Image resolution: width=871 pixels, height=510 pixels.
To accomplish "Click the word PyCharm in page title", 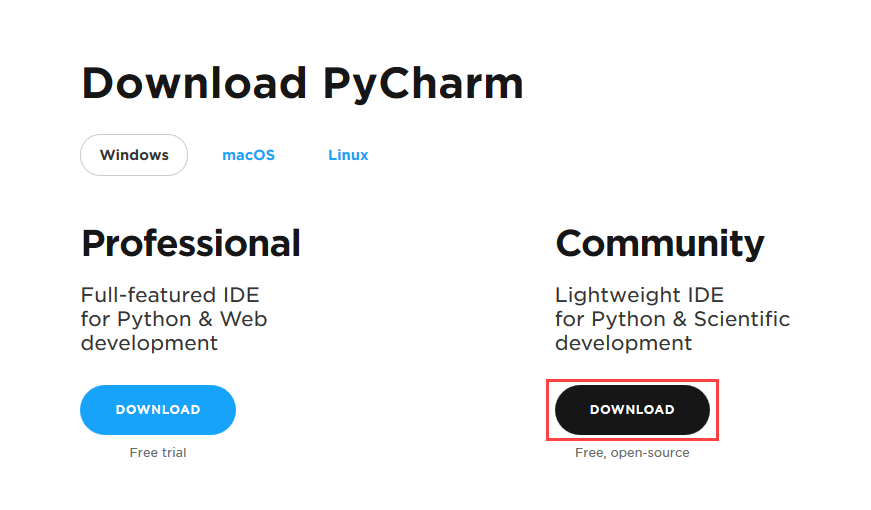I will (x=423, y=83).
